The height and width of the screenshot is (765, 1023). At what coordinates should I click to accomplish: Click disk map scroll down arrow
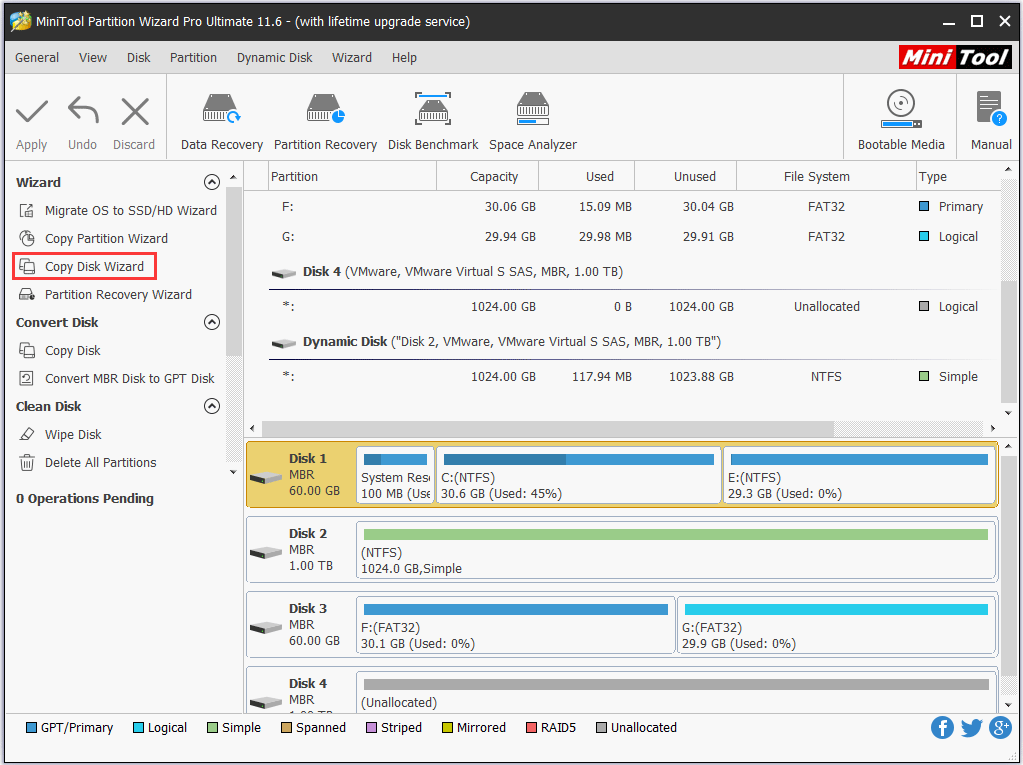pyautogui.click(x=1008, y=705)
